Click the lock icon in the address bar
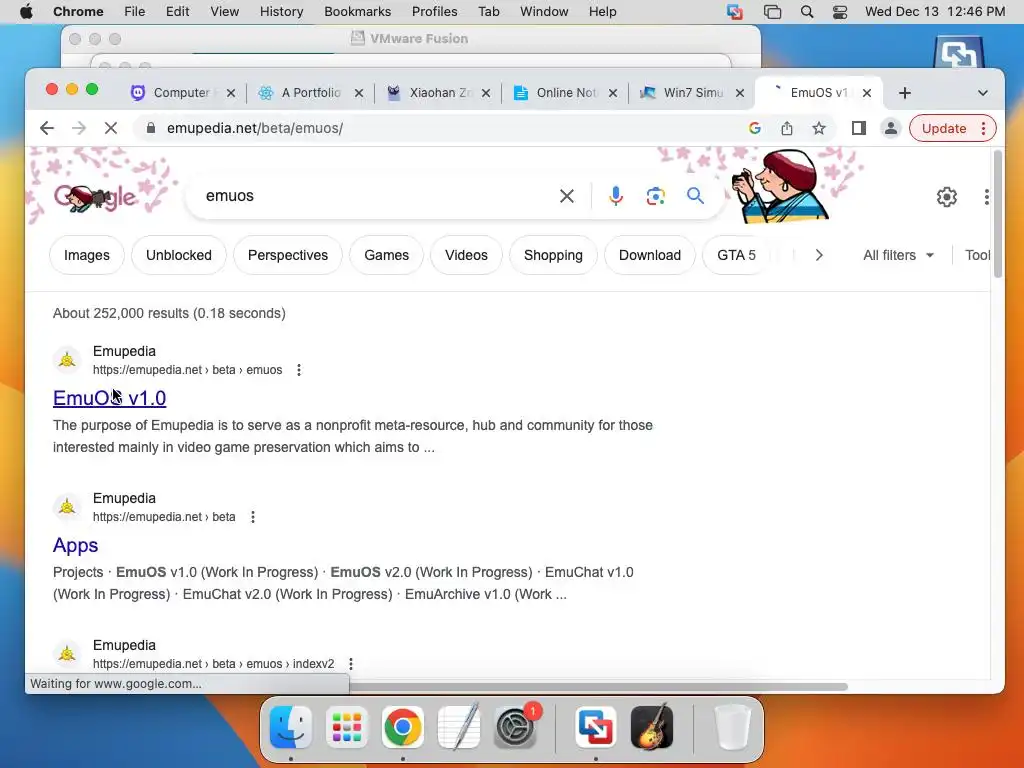 point(151,128)
